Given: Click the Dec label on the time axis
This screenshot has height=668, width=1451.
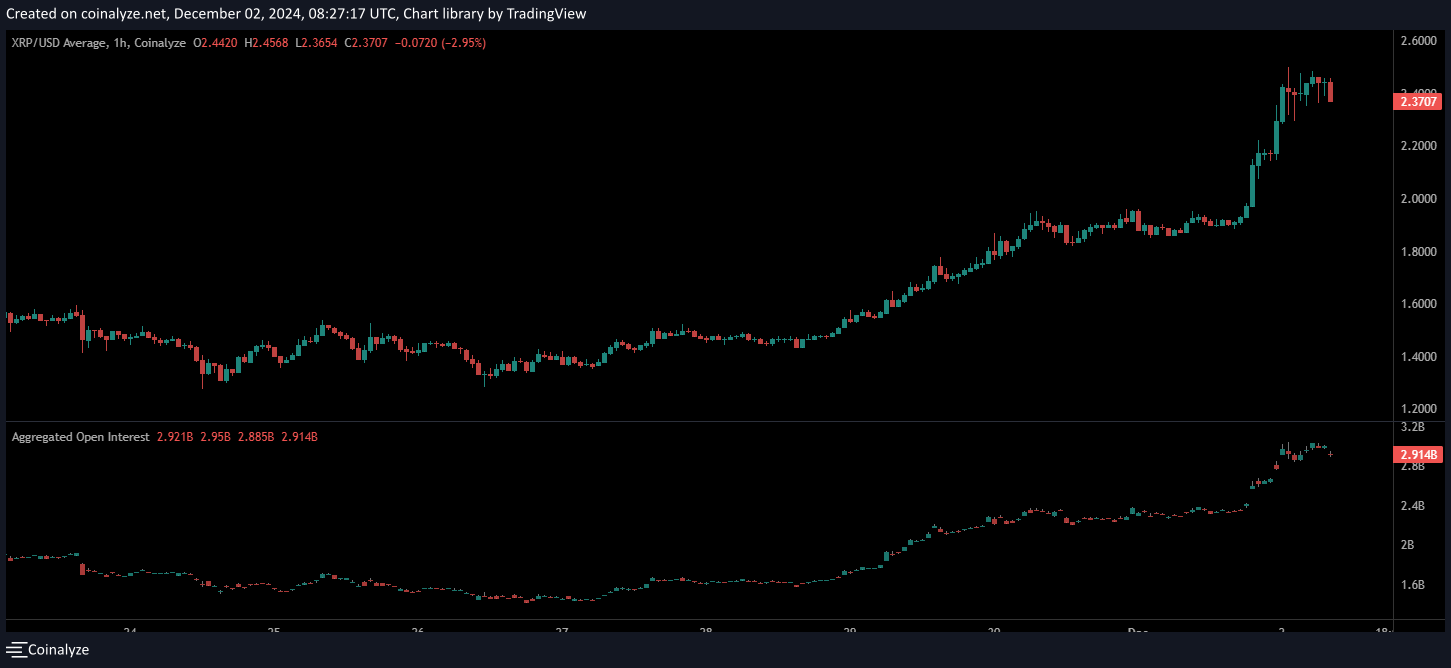Looking at the screenshot, I should tap(1138, 632).
